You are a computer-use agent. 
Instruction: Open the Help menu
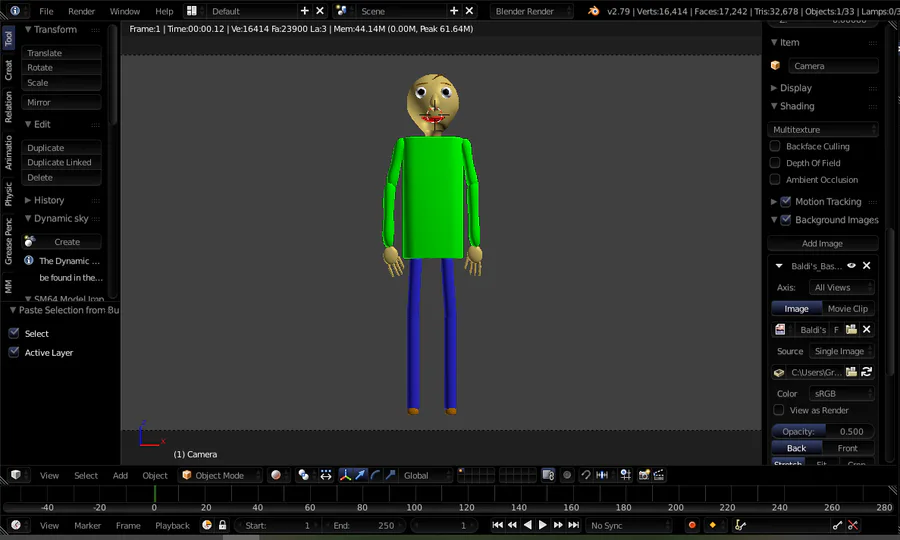(x=164, y=11)
